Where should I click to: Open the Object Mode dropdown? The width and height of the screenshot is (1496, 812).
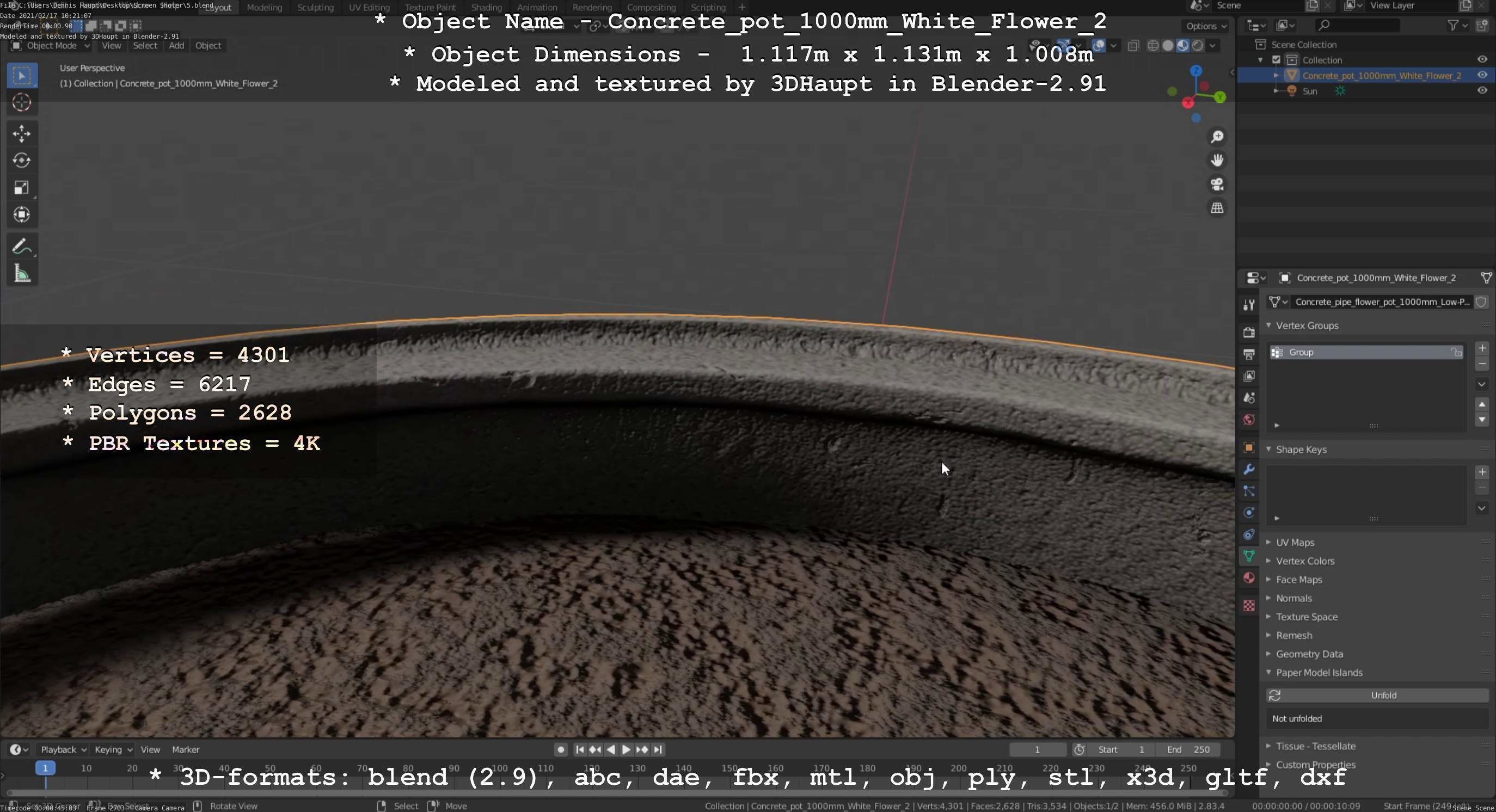click(x=51, y=46)
